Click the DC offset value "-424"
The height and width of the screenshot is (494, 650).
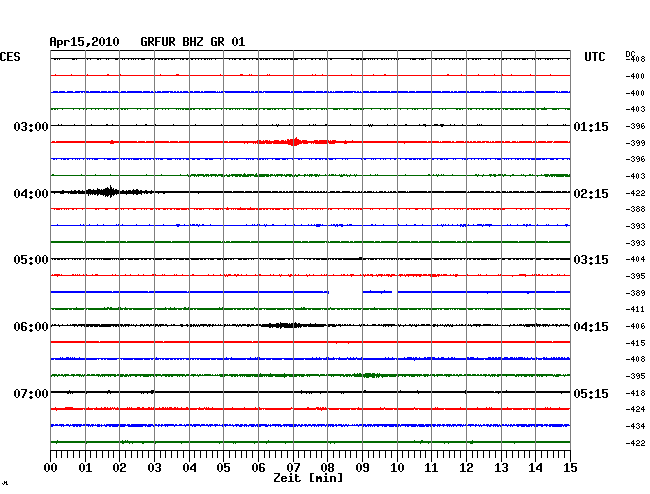635,409
